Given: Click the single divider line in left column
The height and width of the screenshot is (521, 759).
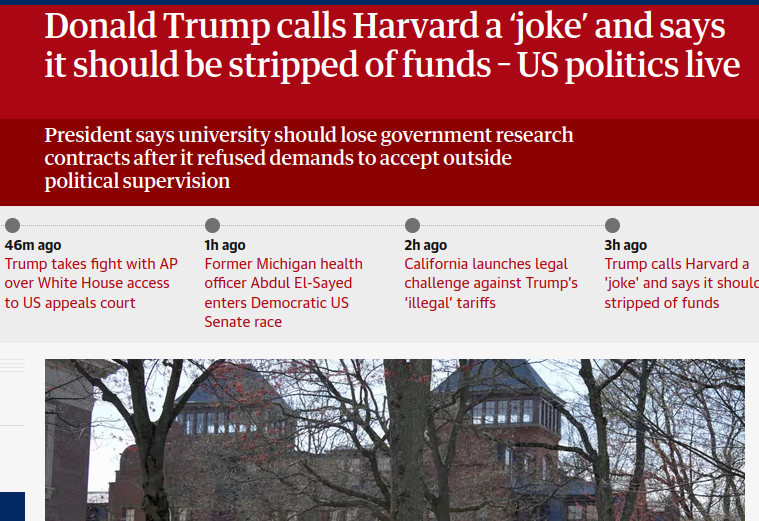Looking at the screenshot, I should pos(13,426).
